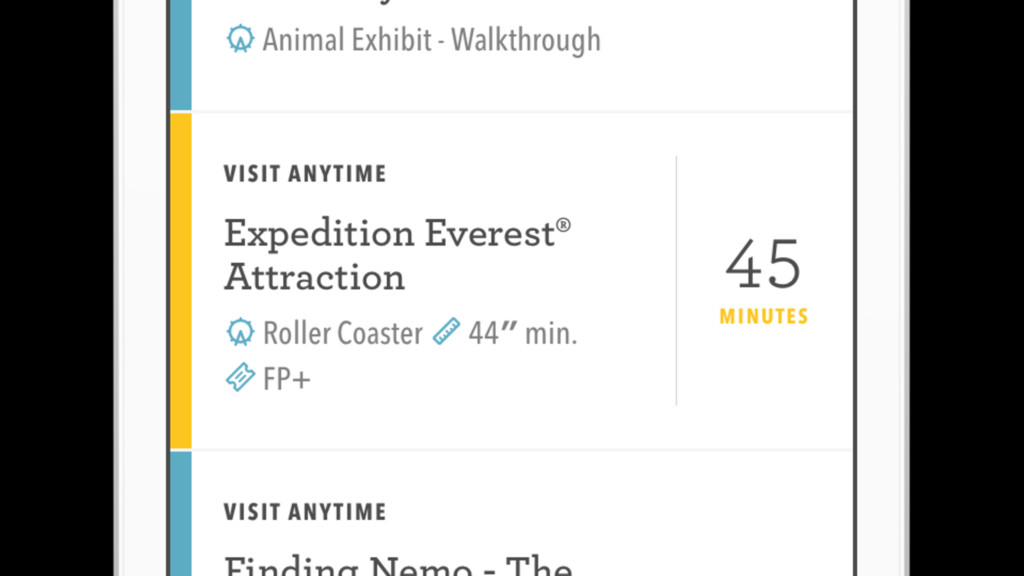Open the Expedition Everest Attraction title
Image resolution: width=1024 pixels, height=576 pixels.
pos(397,255)
